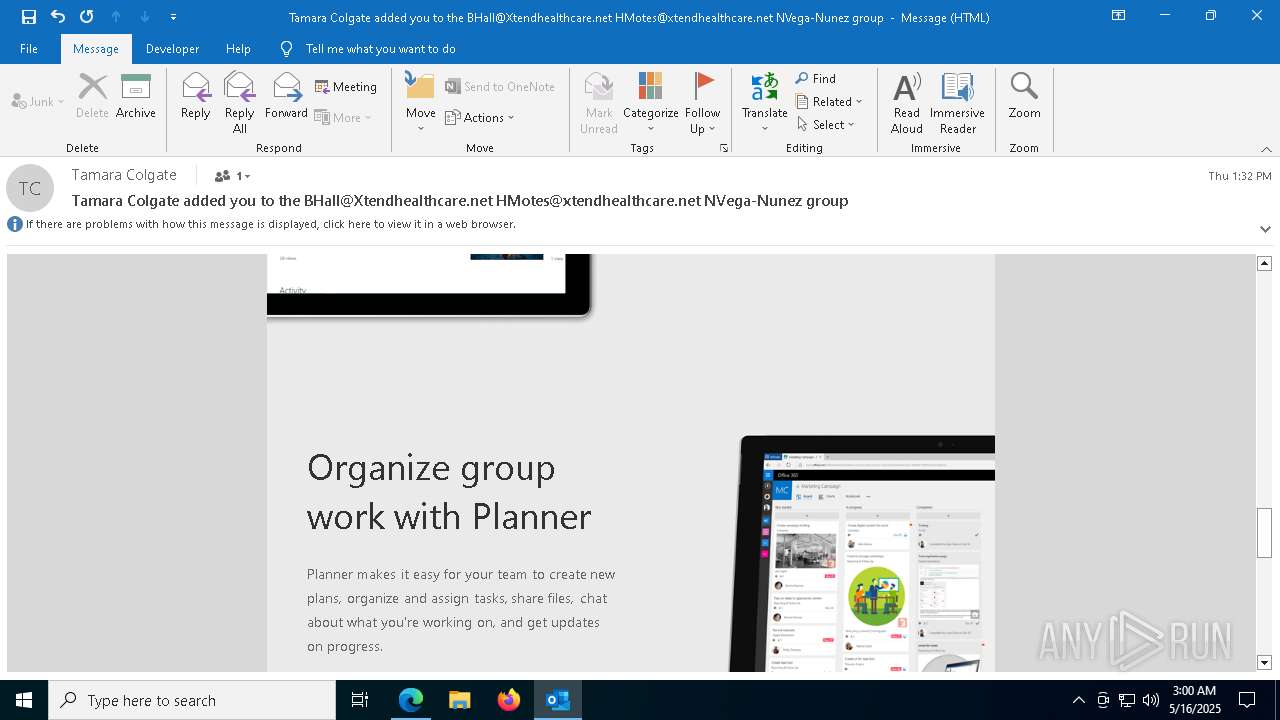Go to next item arrow icon
The width and height of the screenshot is (1280, 720).
145,16
